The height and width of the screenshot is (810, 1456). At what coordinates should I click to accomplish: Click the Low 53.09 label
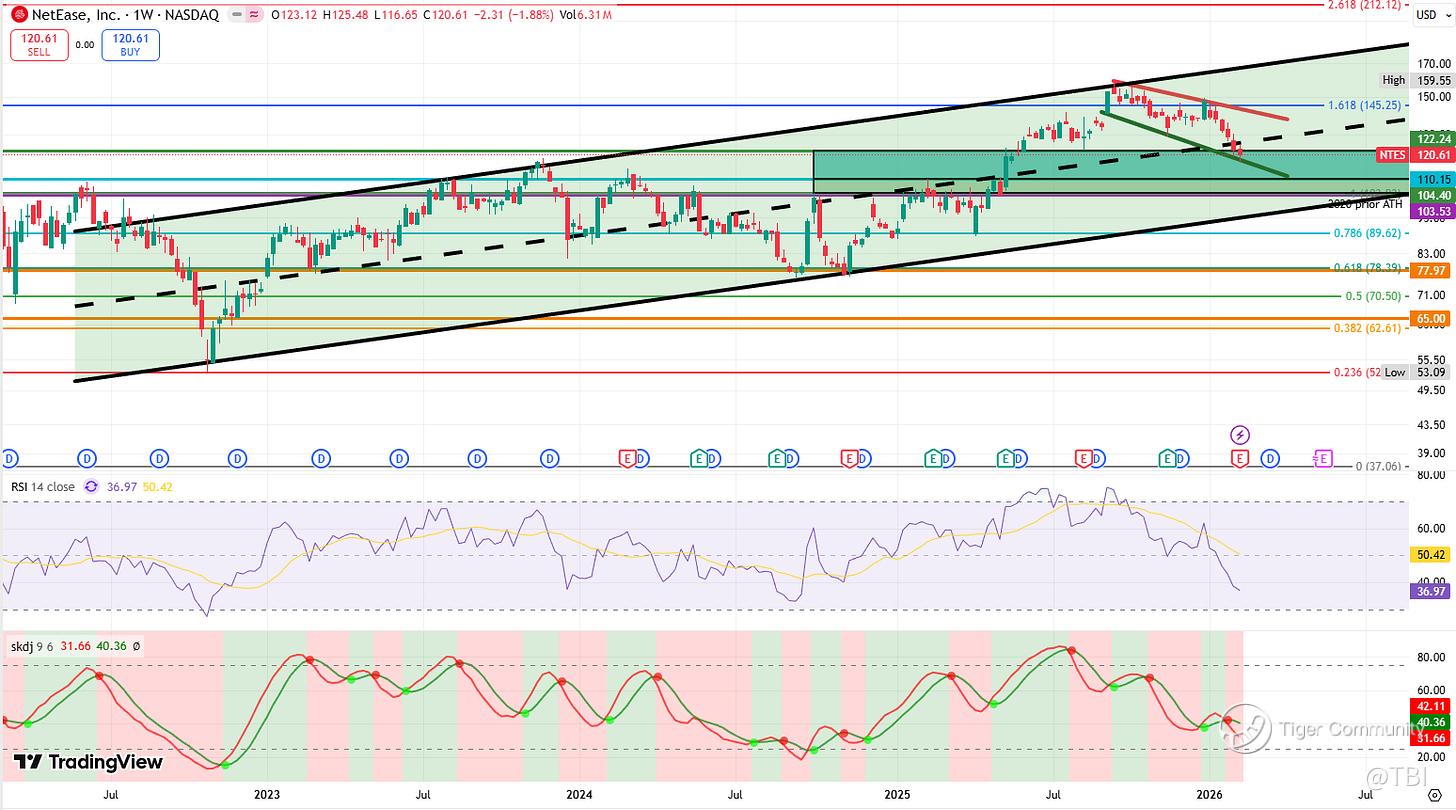1414,372
